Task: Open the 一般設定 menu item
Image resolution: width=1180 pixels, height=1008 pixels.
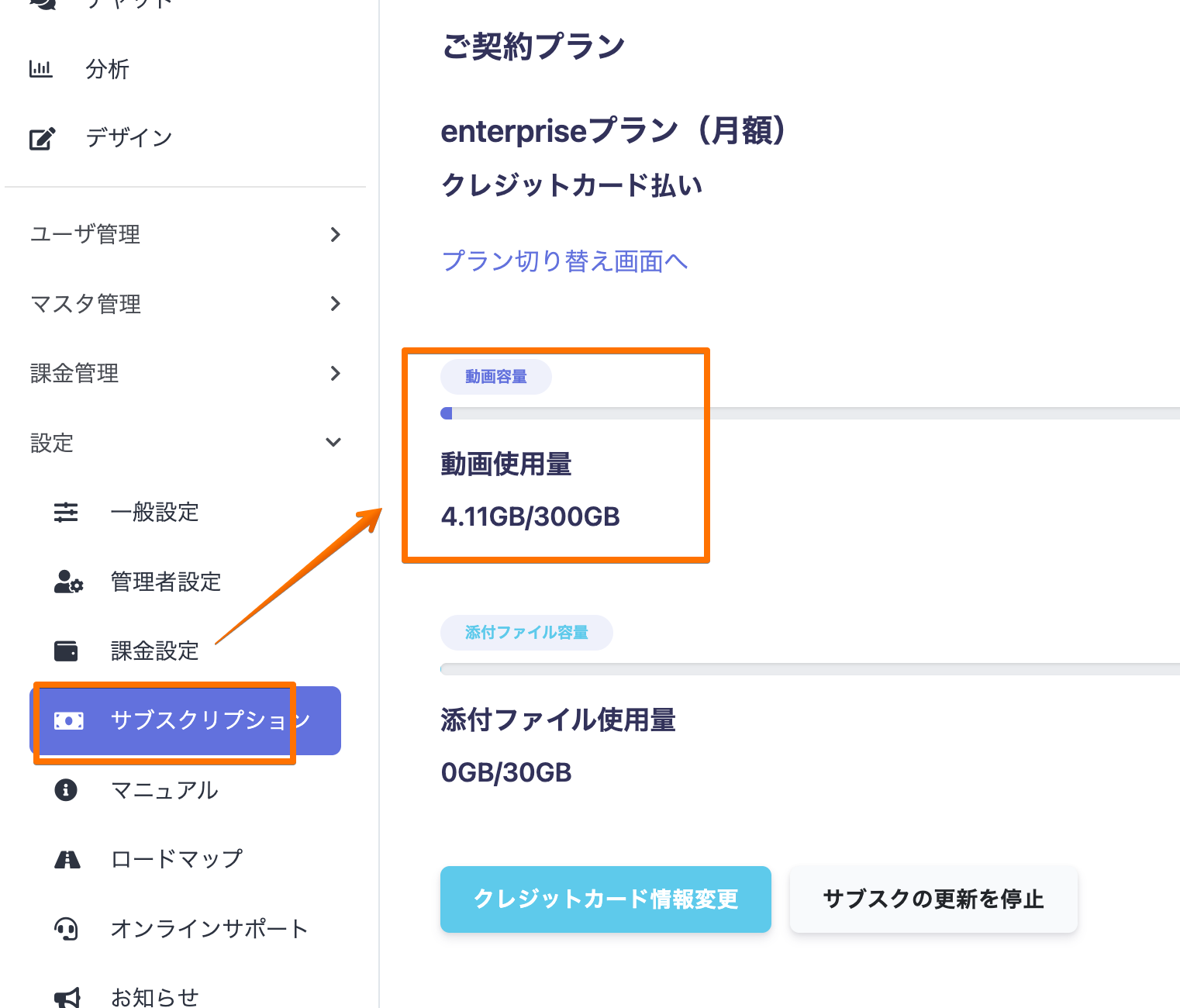Action: point(154,512)
